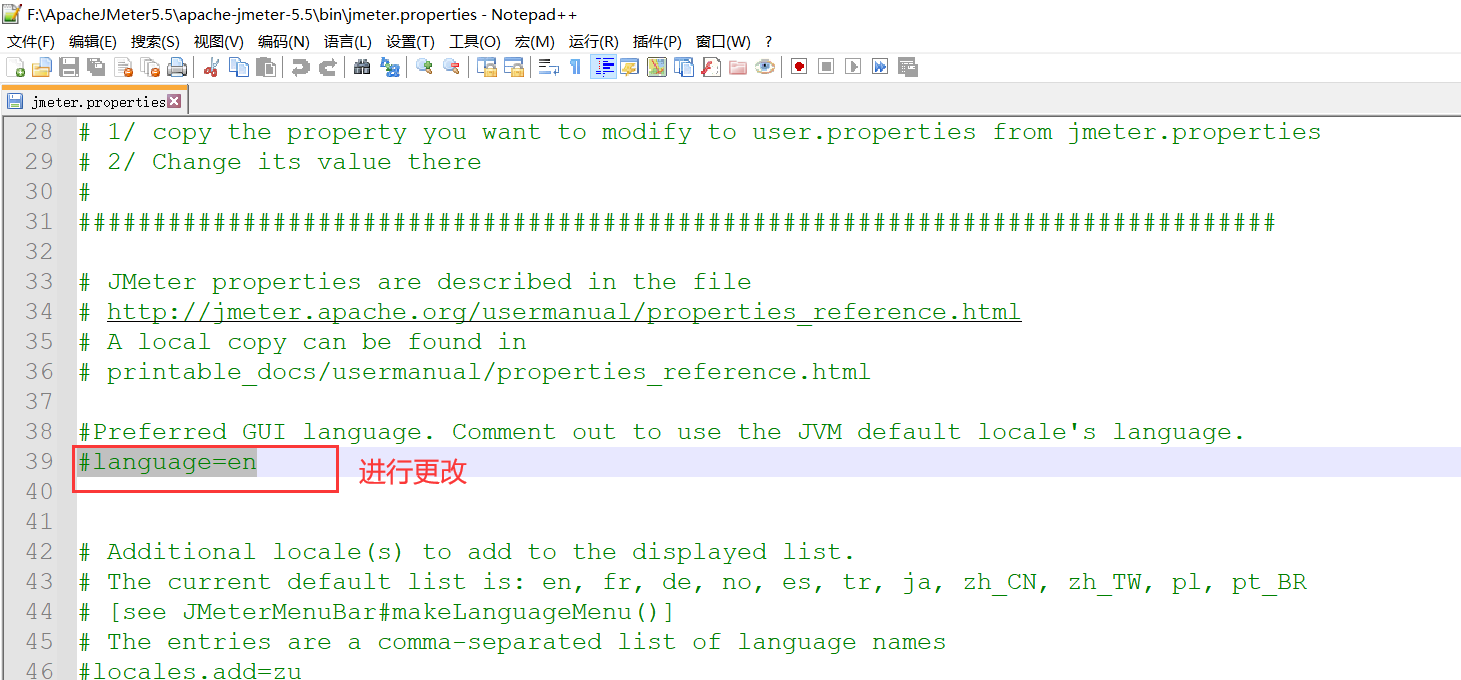Click the Copy toolbar icon
This screenshot has width=1461, height=680.
tap(239, 67)
